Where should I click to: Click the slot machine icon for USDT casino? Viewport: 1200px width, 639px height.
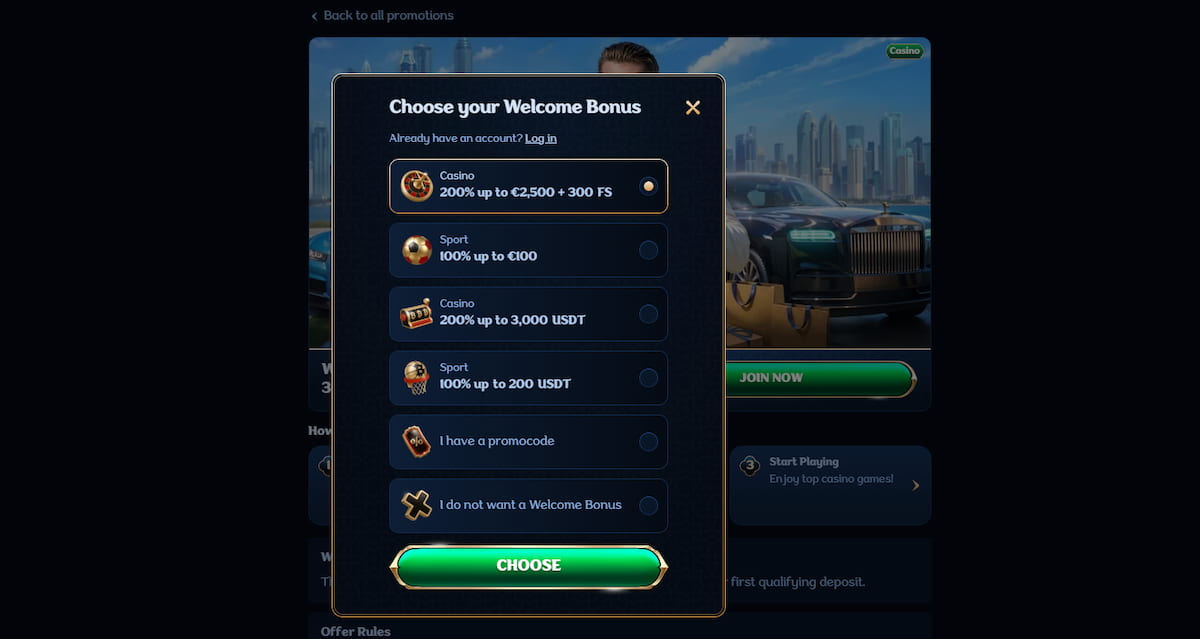coord(416,314)
